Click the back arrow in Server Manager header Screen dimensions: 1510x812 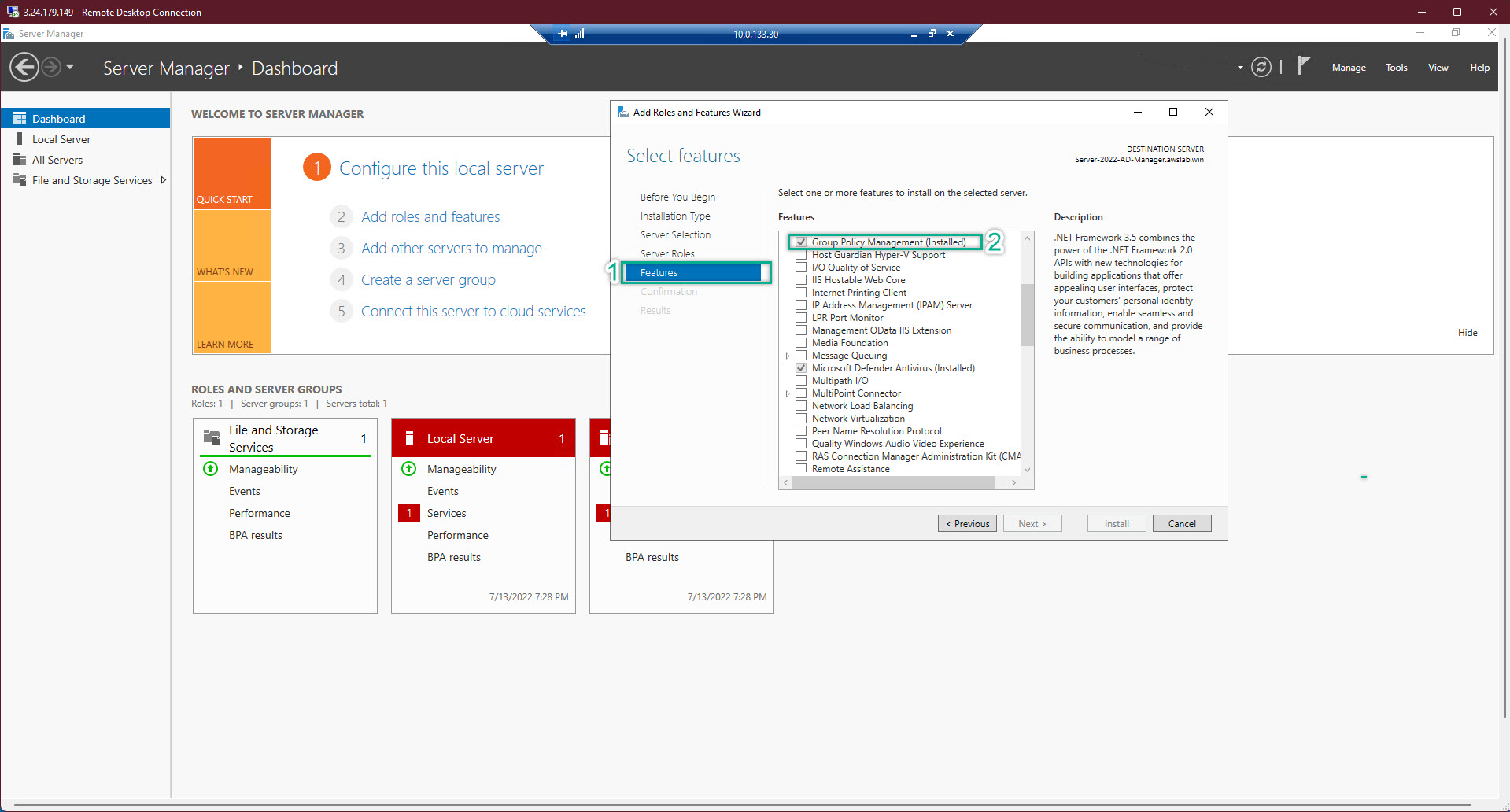tap(24, 68)
